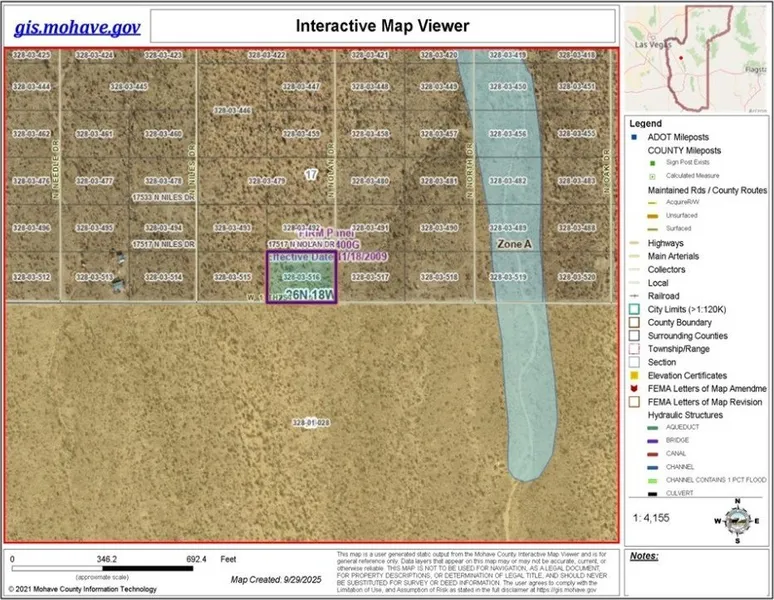The height and width of the screenshot is (600, 774).
Task: Select the highlighted parcel 328-03-516
Action: pos(301,276)
